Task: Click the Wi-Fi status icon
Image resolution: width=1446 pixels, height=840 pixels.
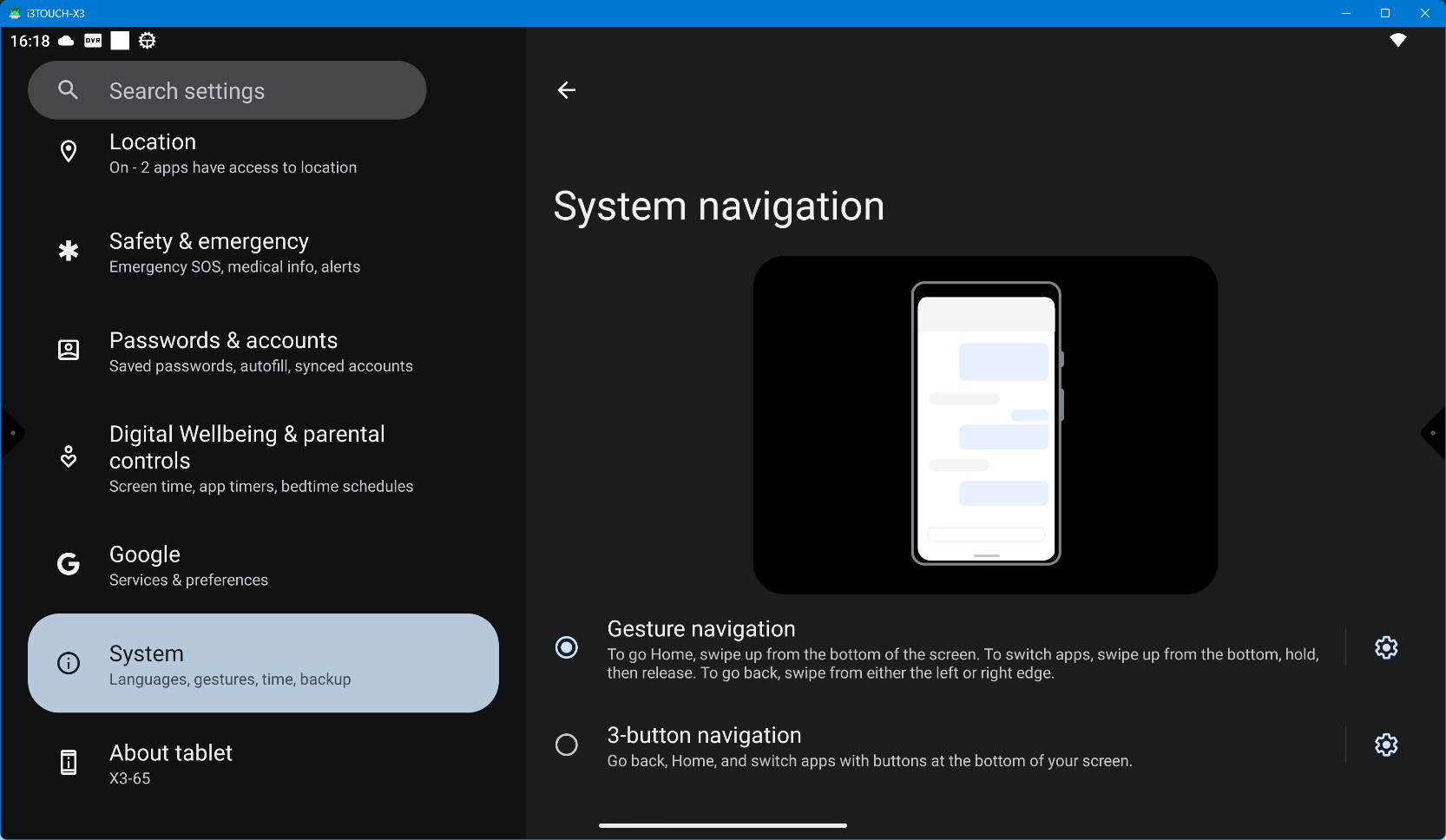Action: pos(1397,41)
